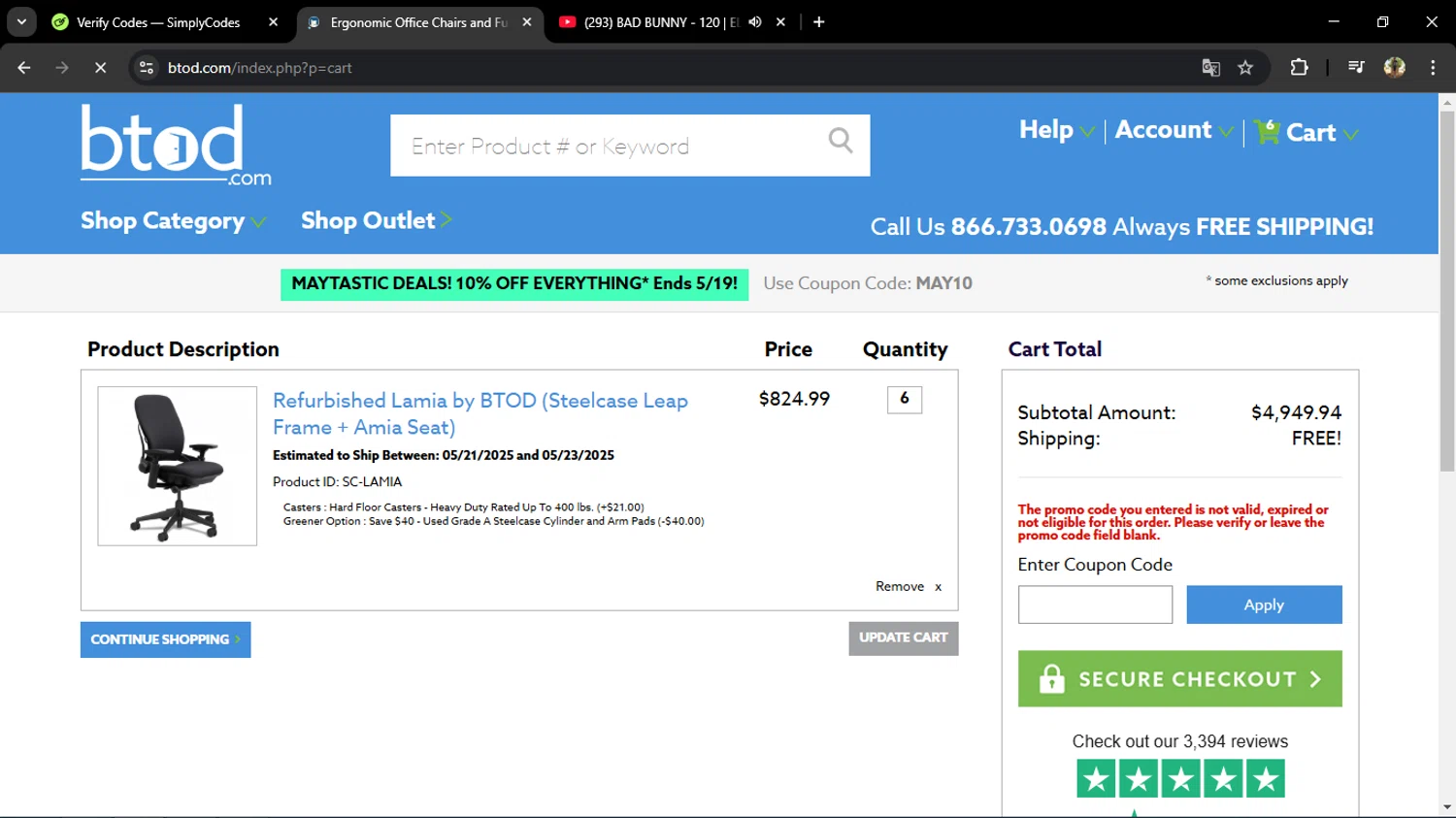Viewport: 1456px width, 818px height.
Task: Click the scrollbar down arrow
Action: click(x=1447, y=807)
